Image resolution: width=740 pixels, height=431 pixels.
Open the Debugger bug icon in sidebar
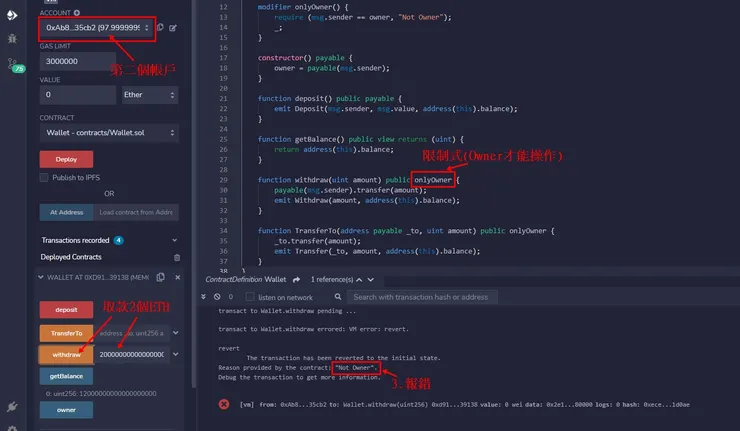pos(12,39)
